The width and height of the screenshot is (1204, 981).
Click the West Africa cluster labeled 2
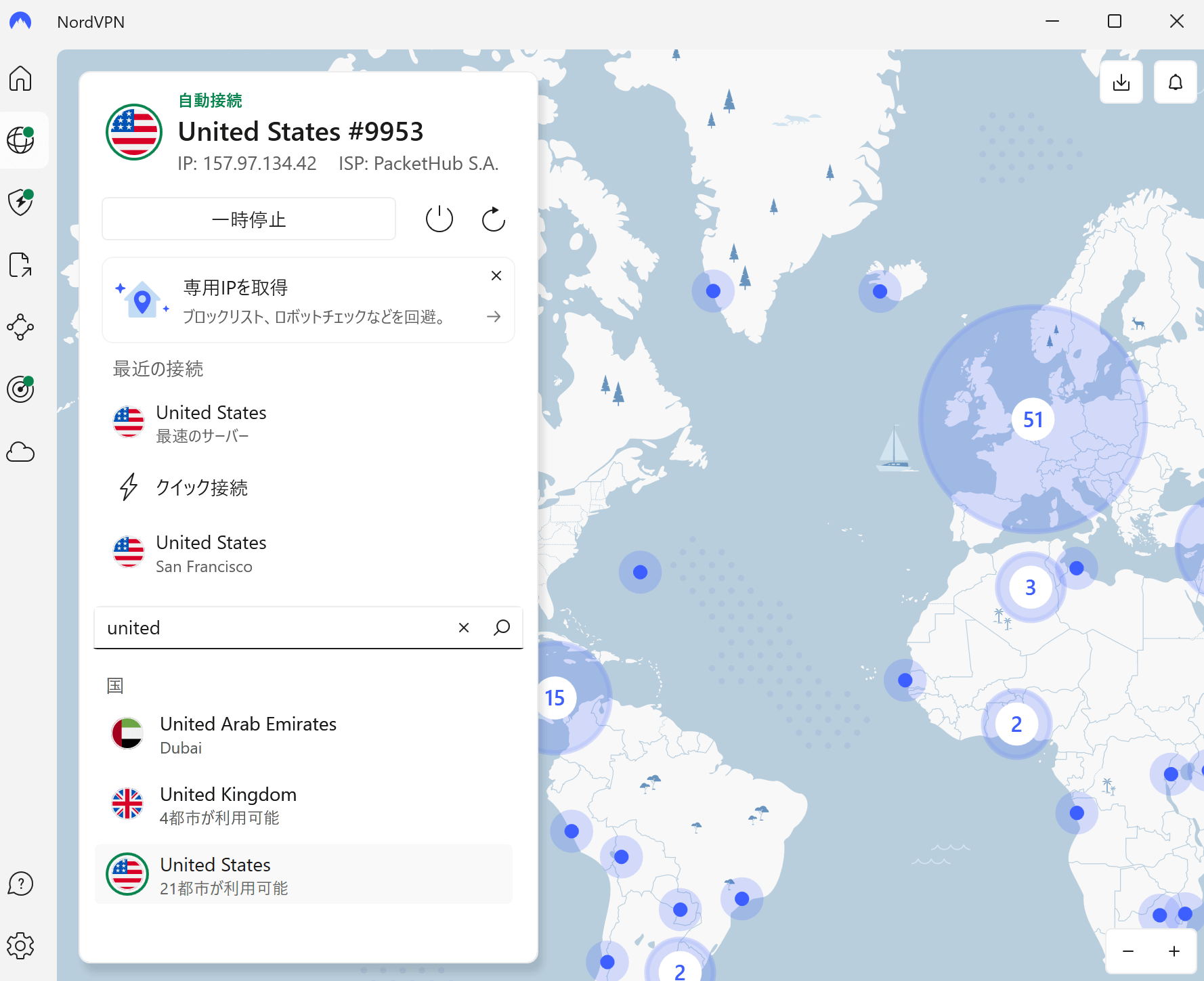coord(1016,724)
